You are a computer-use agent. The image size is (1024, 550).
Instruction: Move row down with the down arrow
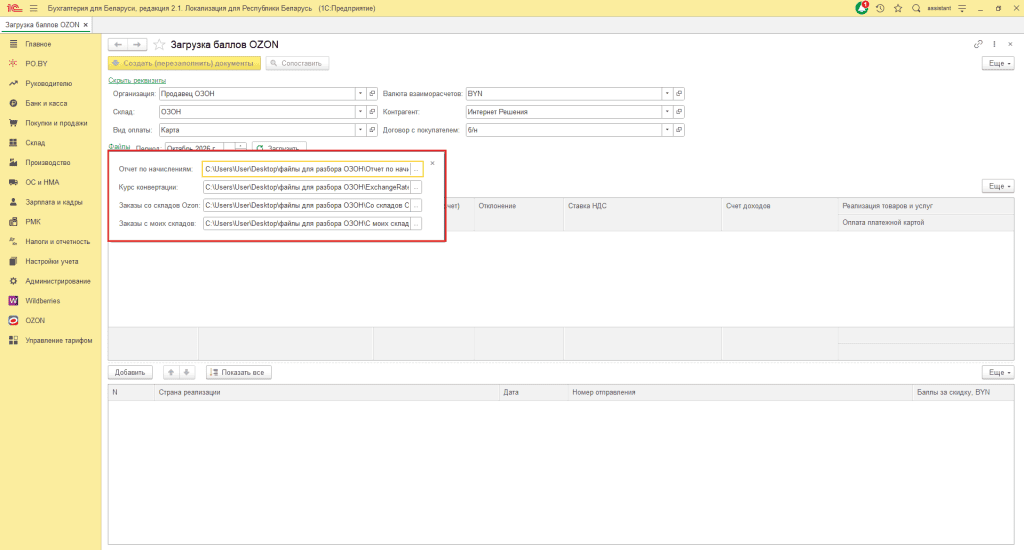(186, 372)
